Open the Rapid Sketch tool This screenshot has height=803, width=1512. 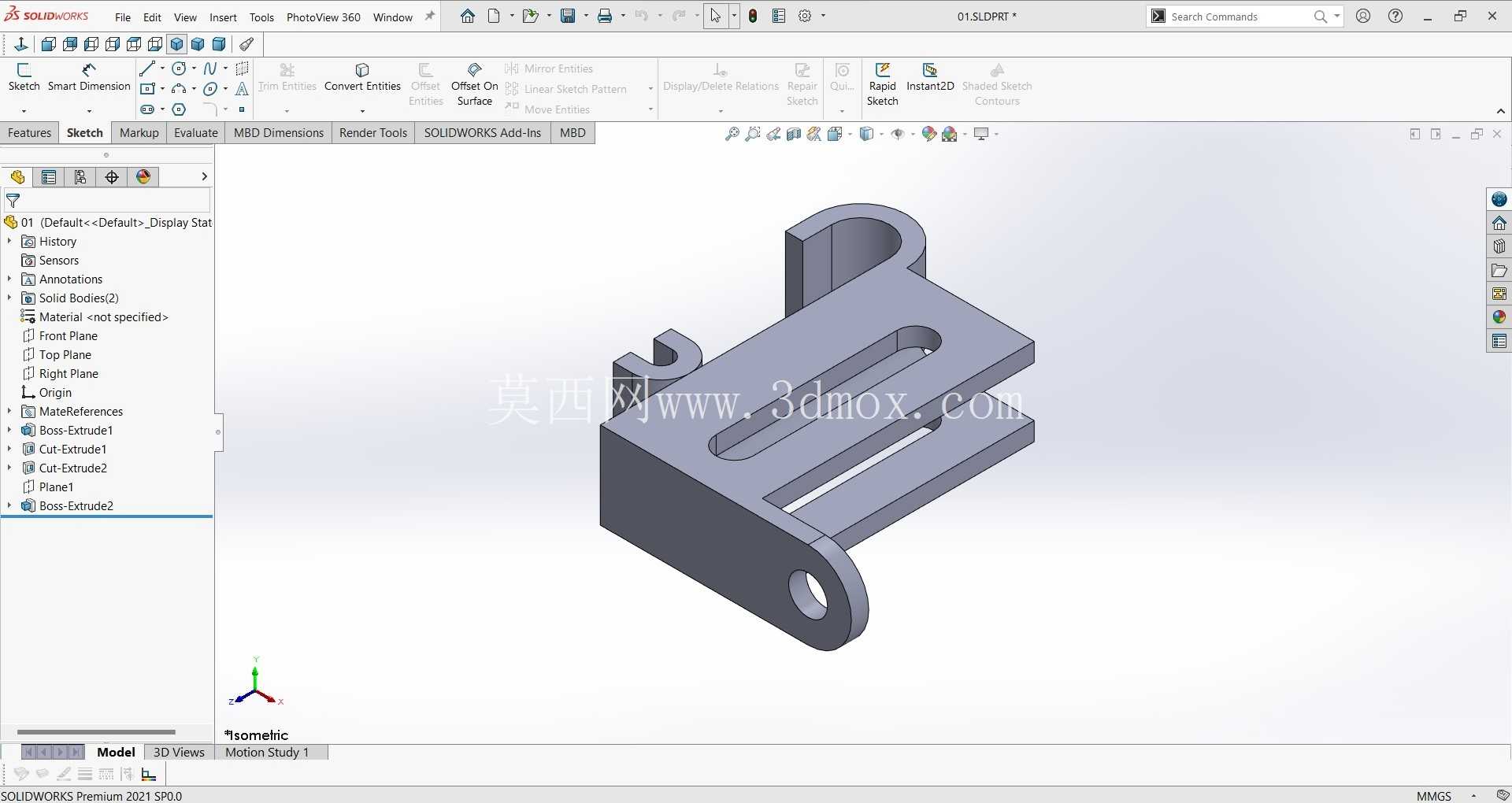pyautogui.click(x=883, y=83)
